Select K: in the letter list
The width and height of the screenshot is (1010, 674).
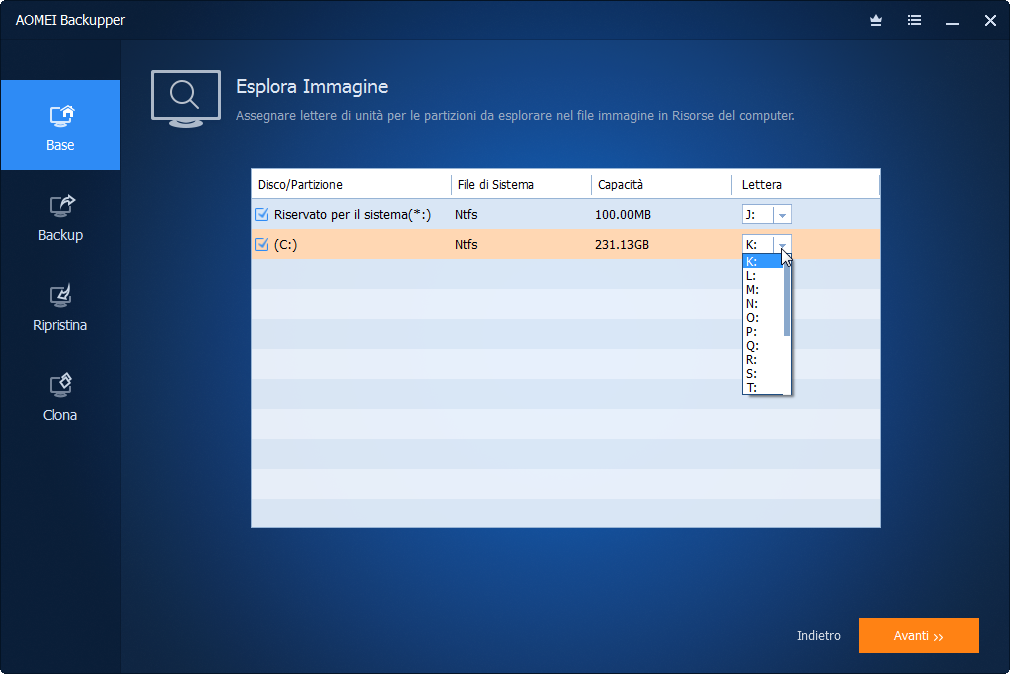tap(763, 262)
